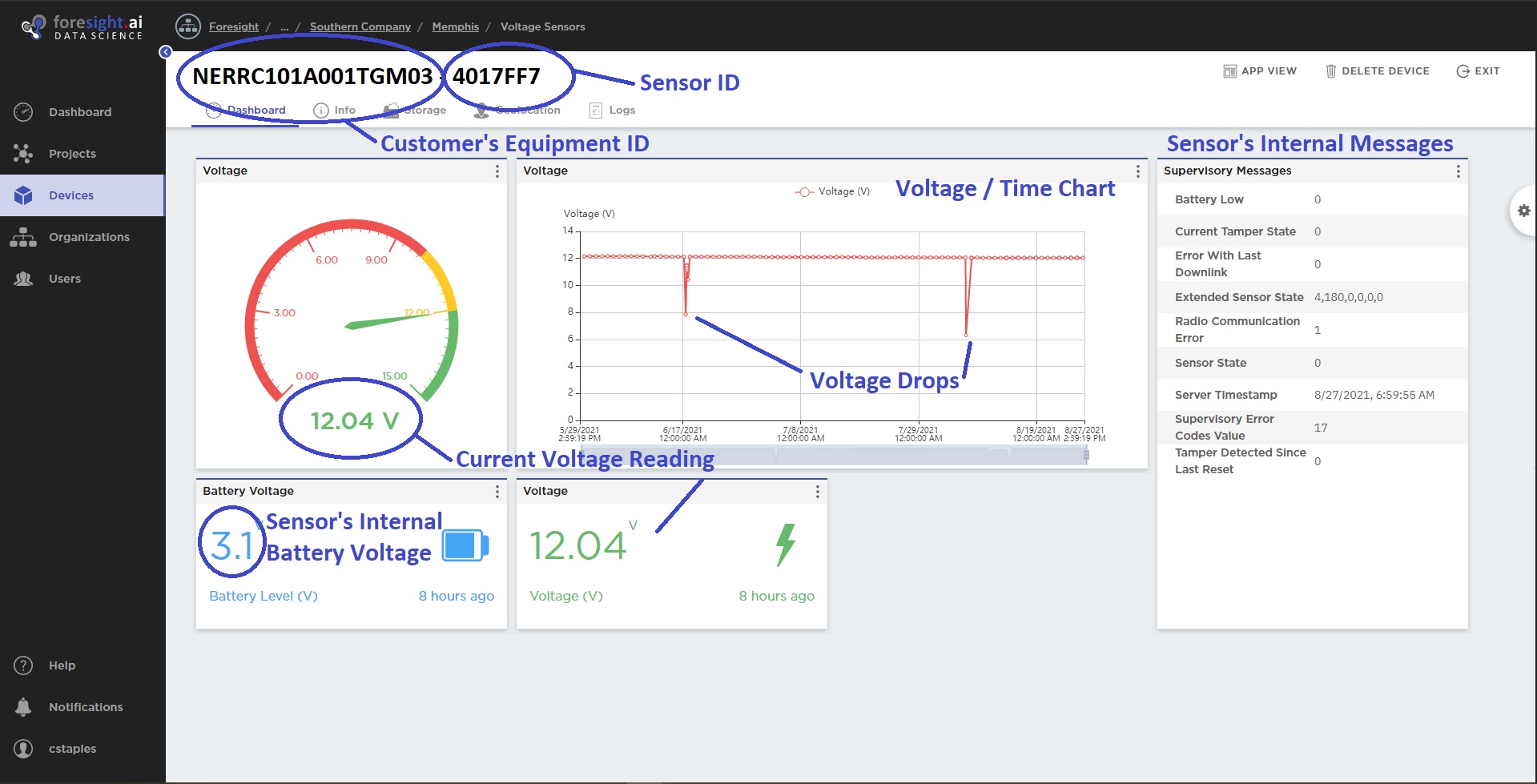Image resolution: width=1537 pixels, height=784 pixels.
Task: Switch to App View
Action: pos(1260,71)
